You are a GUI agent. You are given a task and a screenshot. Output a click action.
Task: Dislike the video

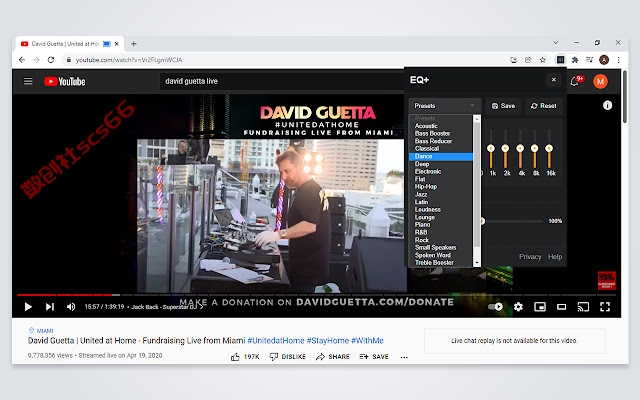[288, 357]
